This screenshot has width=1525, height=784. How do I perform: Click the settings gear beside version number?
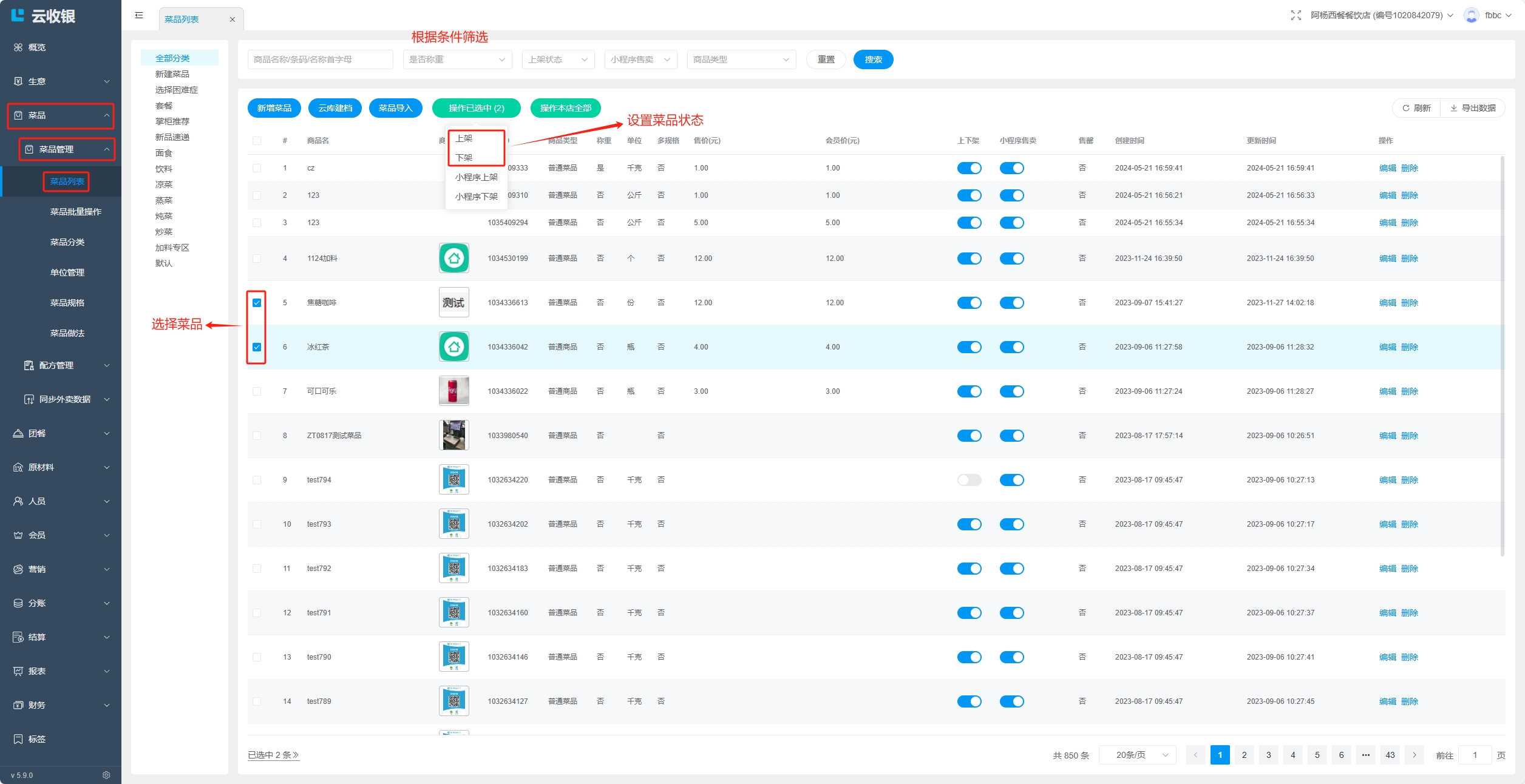pyautogui.click(x=106, y=775)
